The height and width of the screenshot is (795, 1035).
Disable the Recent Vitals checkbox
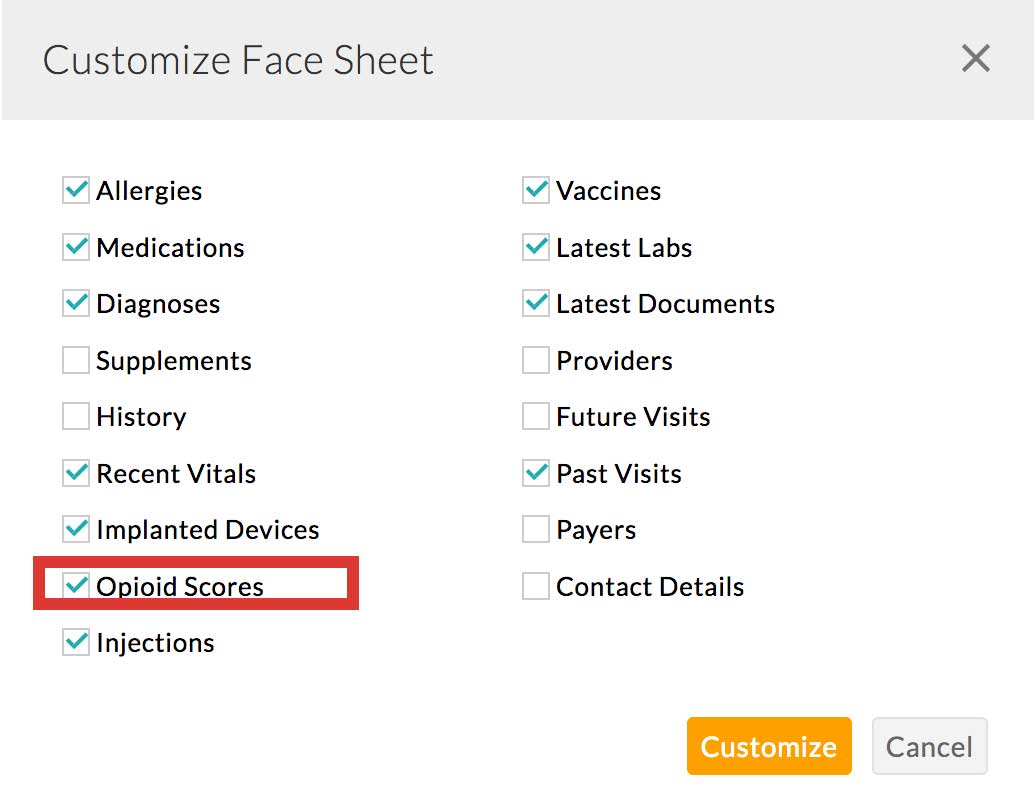pyautogui.click(x=76, y=473)
